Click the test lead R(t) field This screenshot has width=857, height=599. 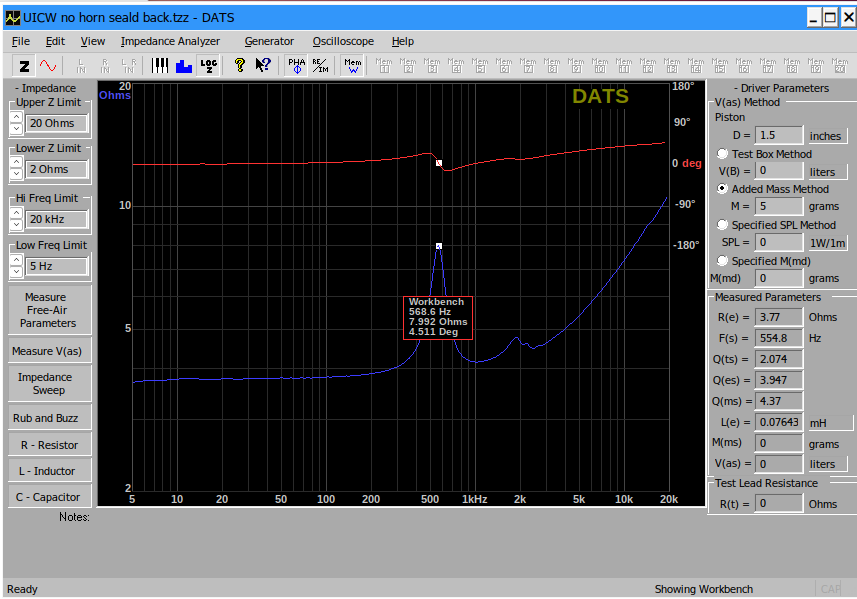click(x=779, y=503)
